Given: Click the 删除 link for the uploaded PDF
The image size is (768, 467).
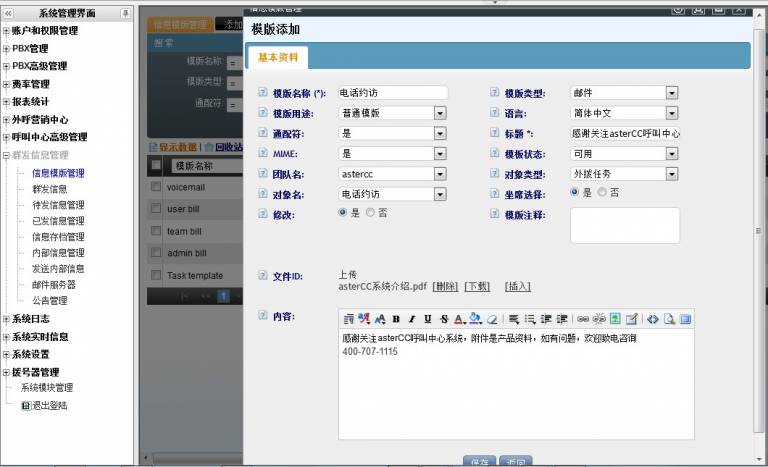Looking at the screenshot, I should click(x=445, y=286).
